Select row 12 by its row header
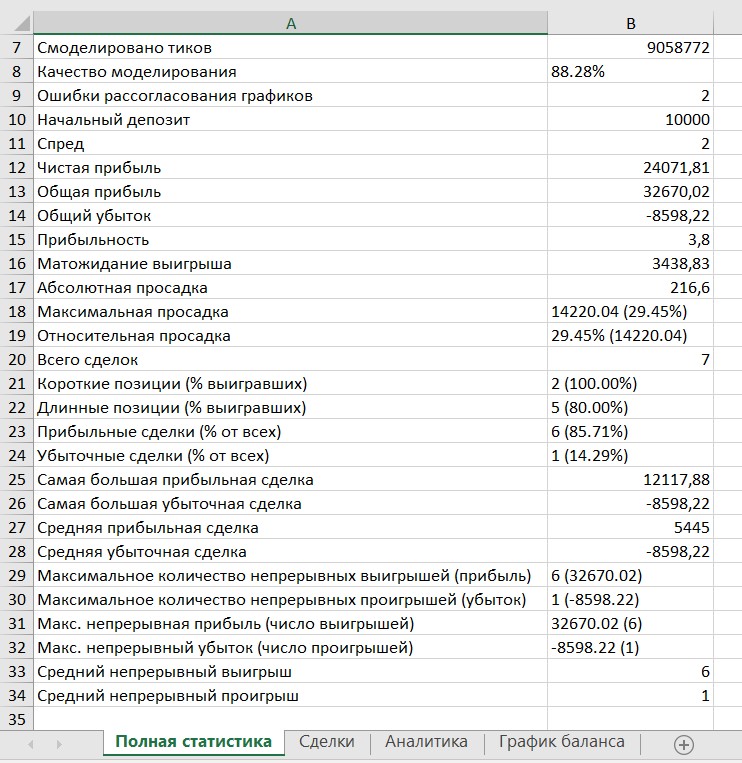This screenshot has height=763, width=742. pos(16,168)
